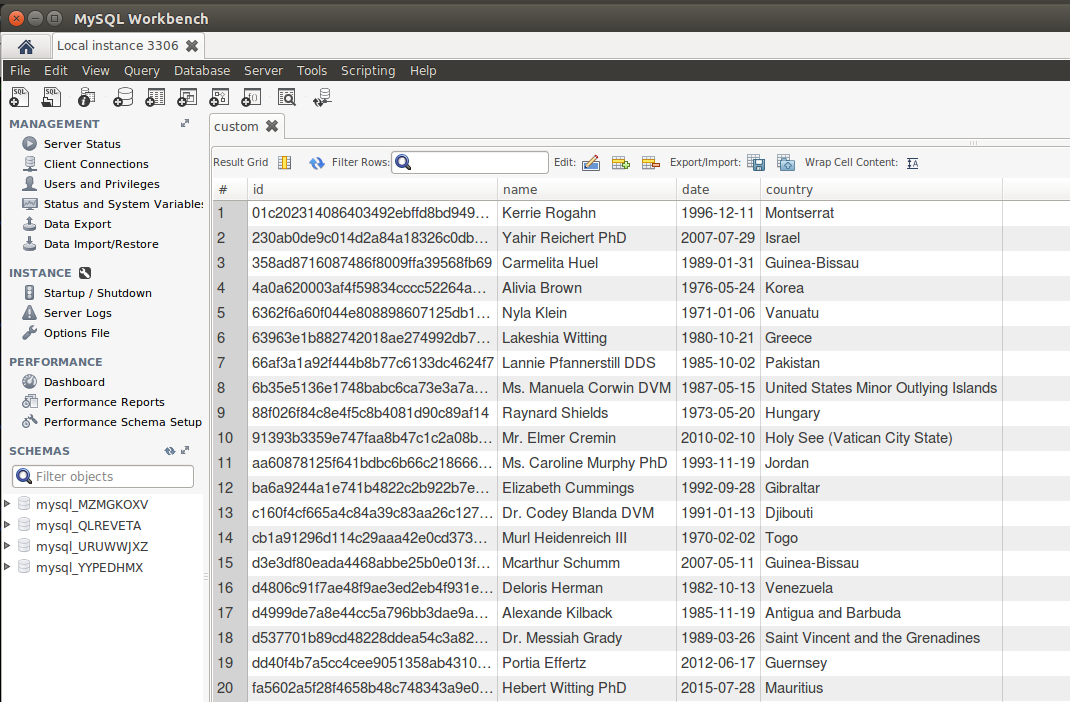Click the edit current row pencil icon
This screenshot has height=702, width=1070.
tap(591, 162)
